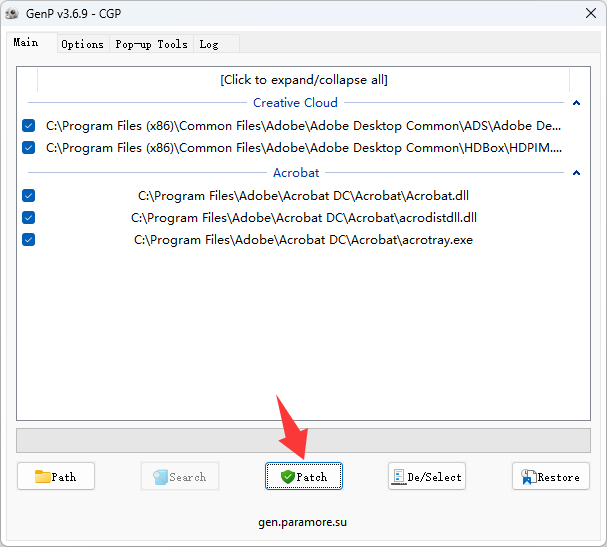
Task: Close the GenP window
Action: click(591, 13)
